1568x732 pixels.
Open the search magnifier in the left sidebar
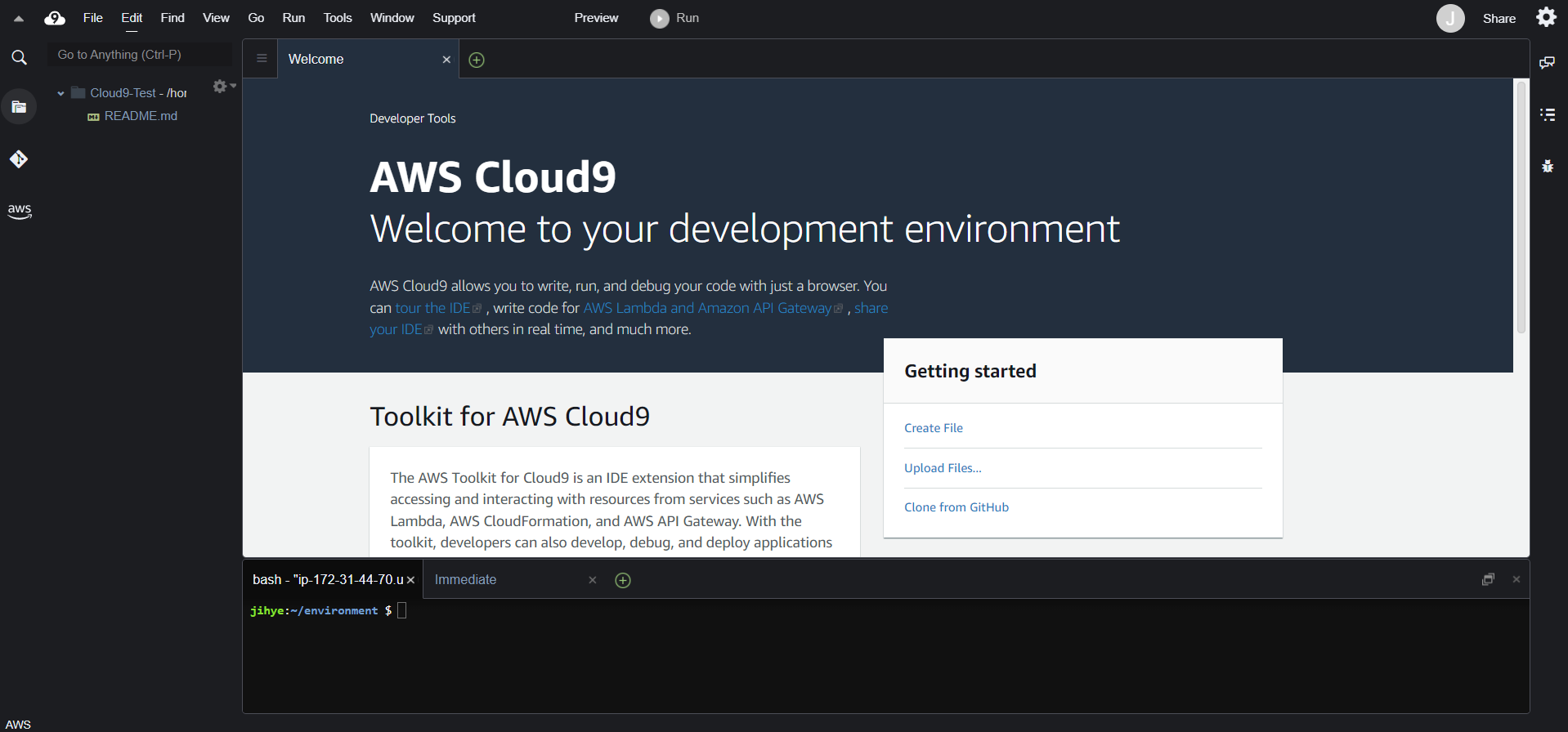(x=19, y=57)
